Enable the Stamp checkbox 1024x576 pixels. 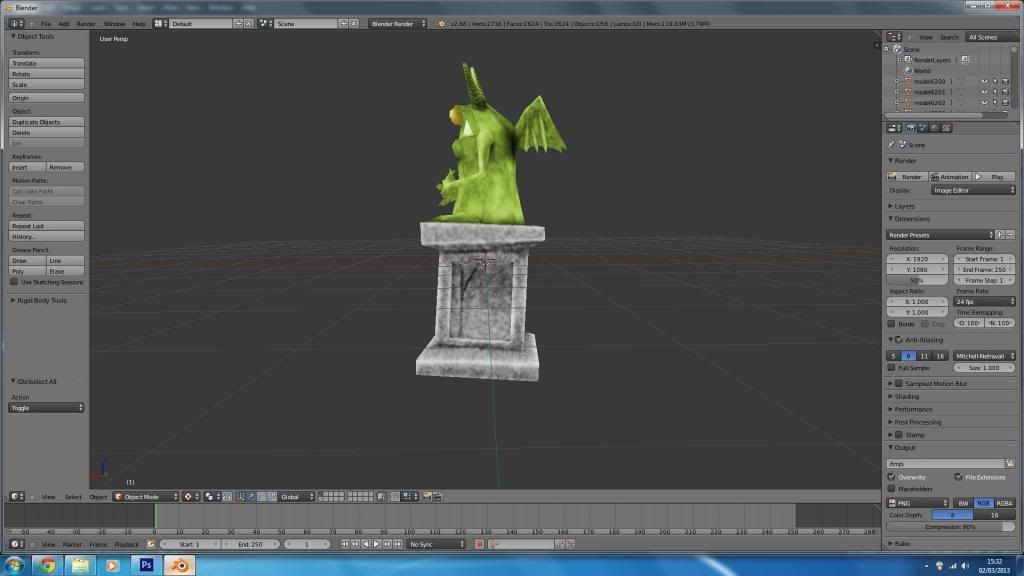(899, 434)
